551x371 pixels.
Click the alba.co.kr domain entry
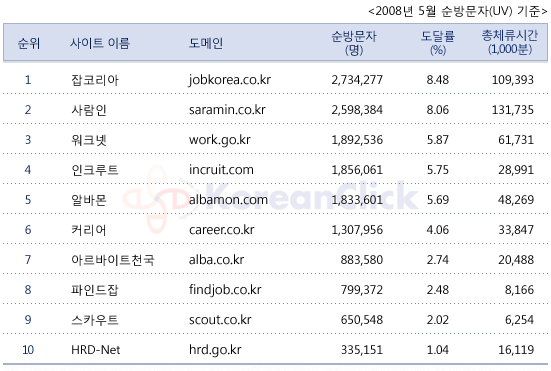216,260
